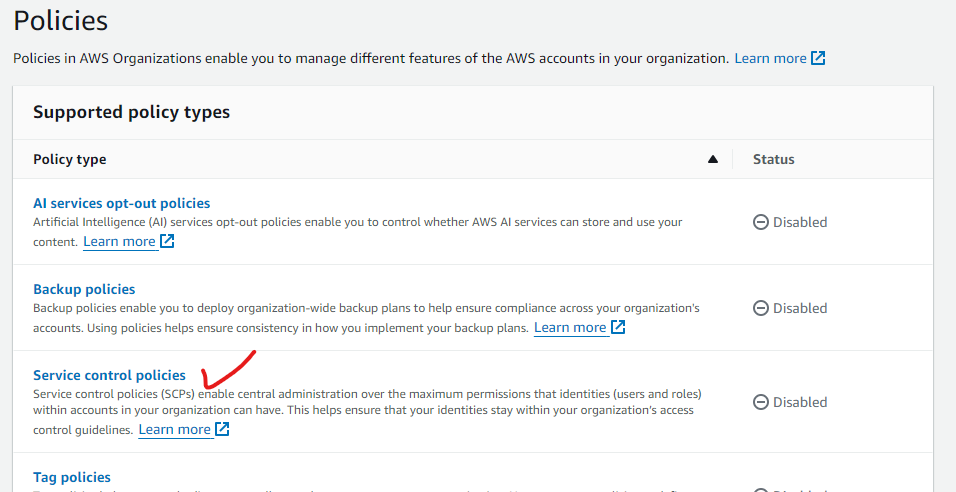
Task: Open Tag policies
Action: [72, 477]
